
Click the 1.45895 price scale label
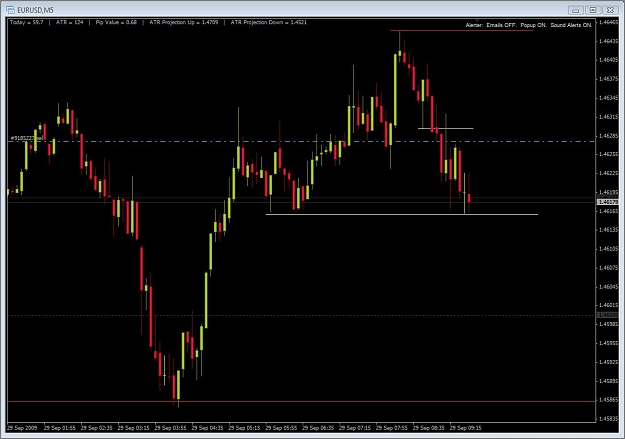click(608, 381)
